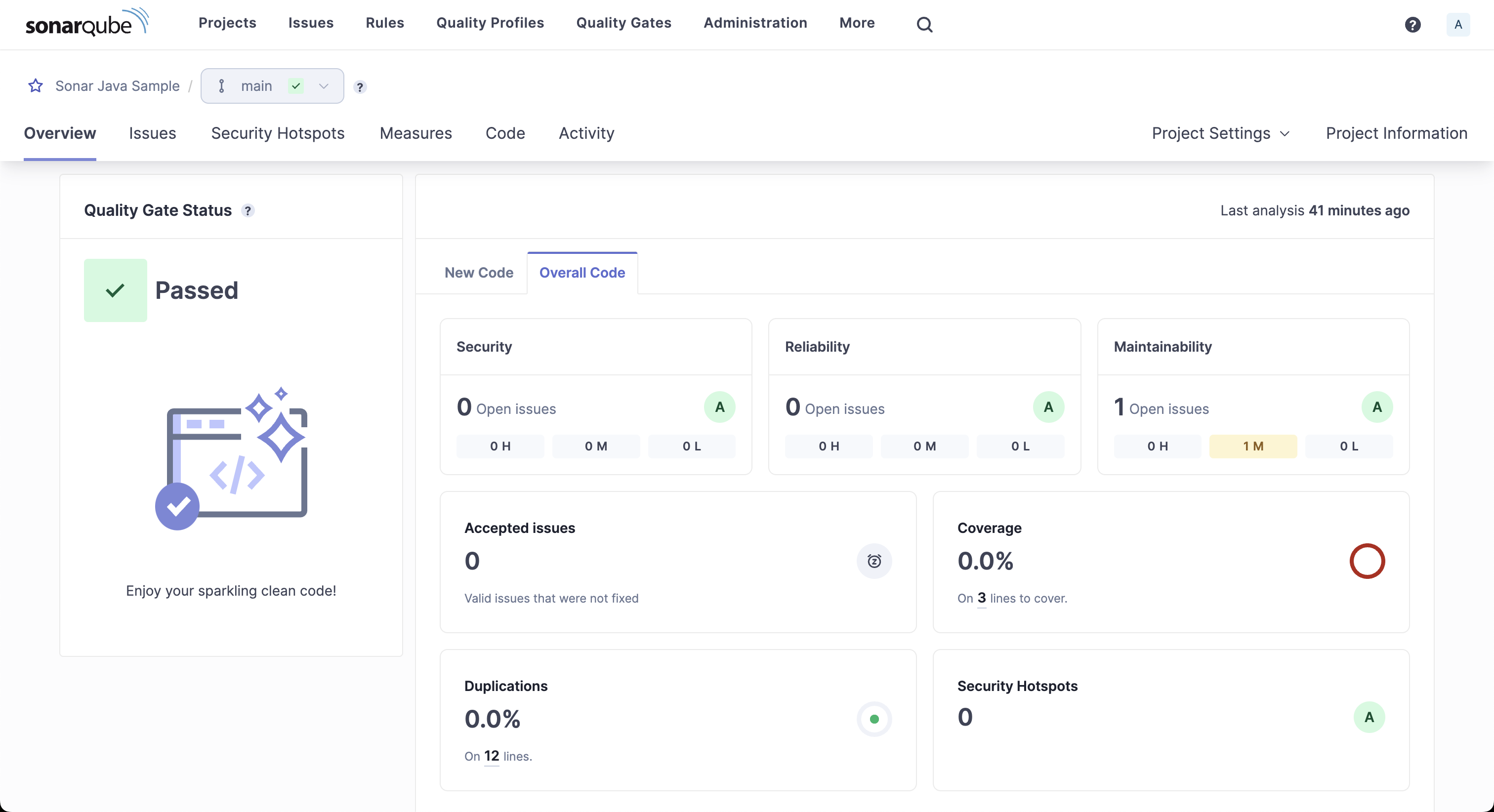The image size is (1494, 812).
Task: Click the coverage ring indicator
Action: pyautogui.click(x=1367, y=561)
